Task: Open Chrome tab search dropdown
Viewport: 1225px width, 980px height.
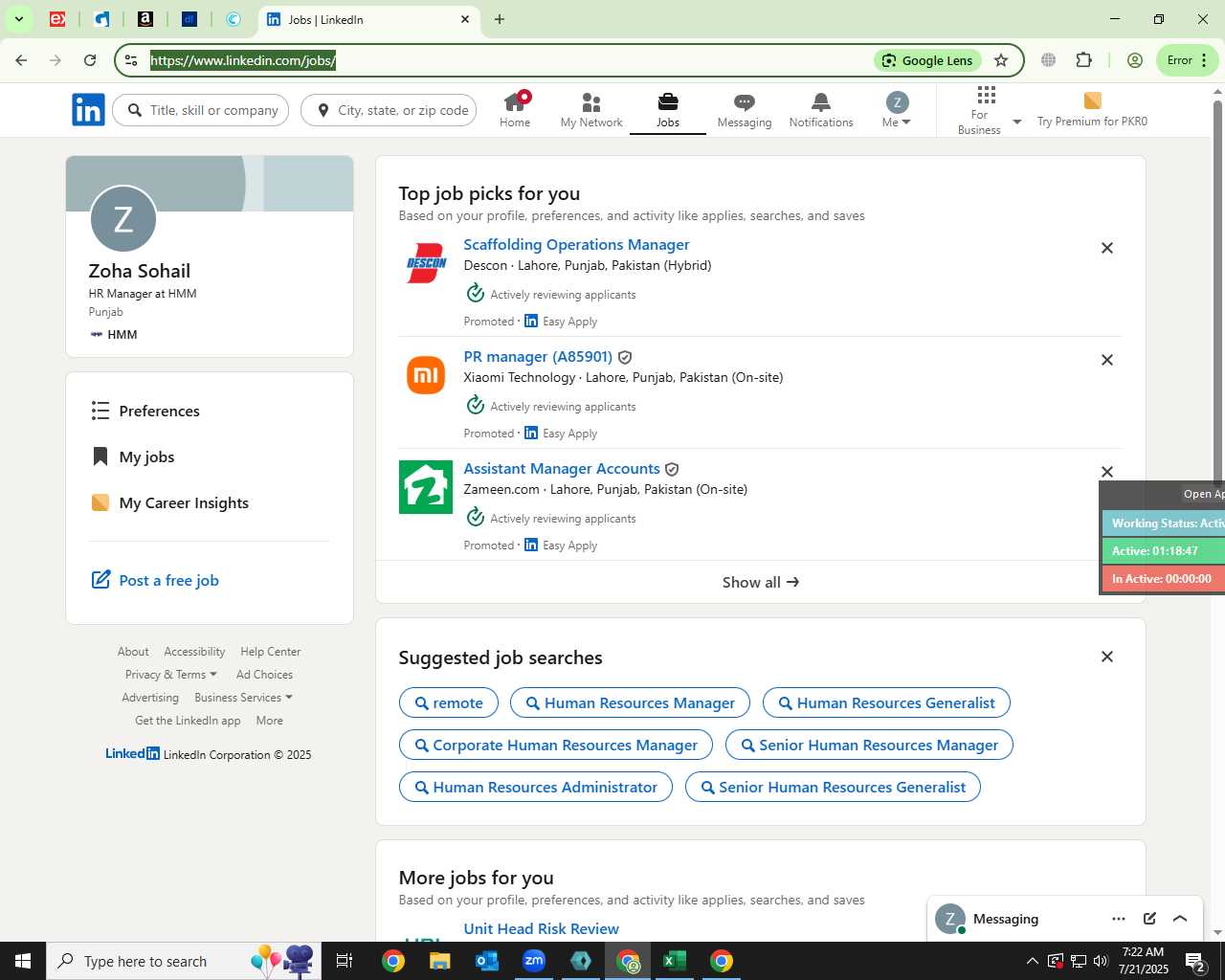Action: [18, 19]
